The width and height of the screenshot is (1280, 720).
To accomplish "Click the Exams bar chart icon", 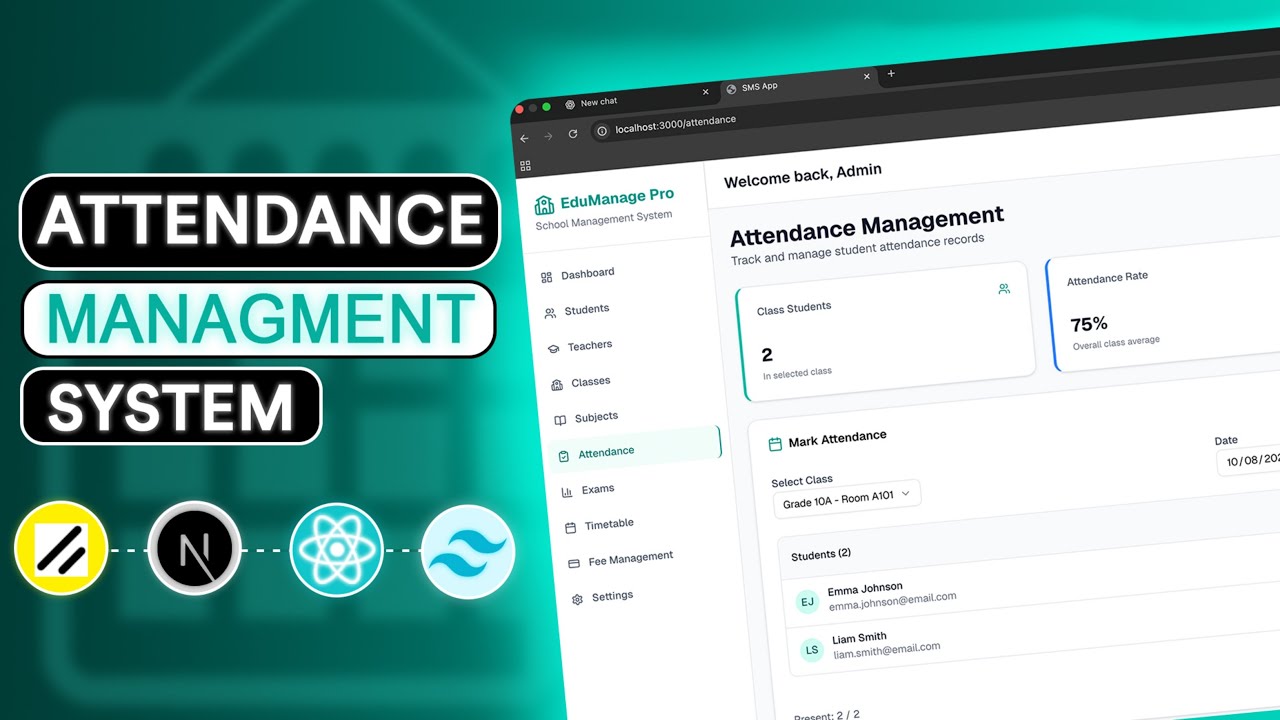I will tap(567, 491).
